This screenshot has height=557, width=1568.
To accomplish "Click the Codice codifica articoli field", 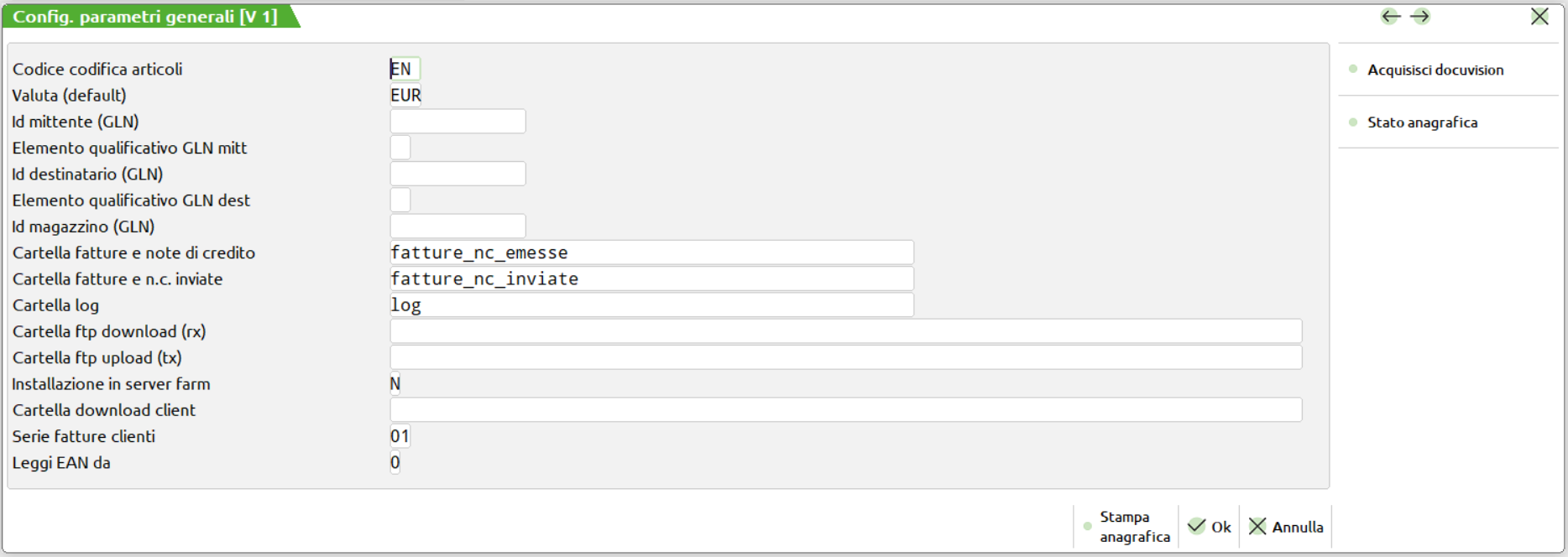I will point(405,69).
